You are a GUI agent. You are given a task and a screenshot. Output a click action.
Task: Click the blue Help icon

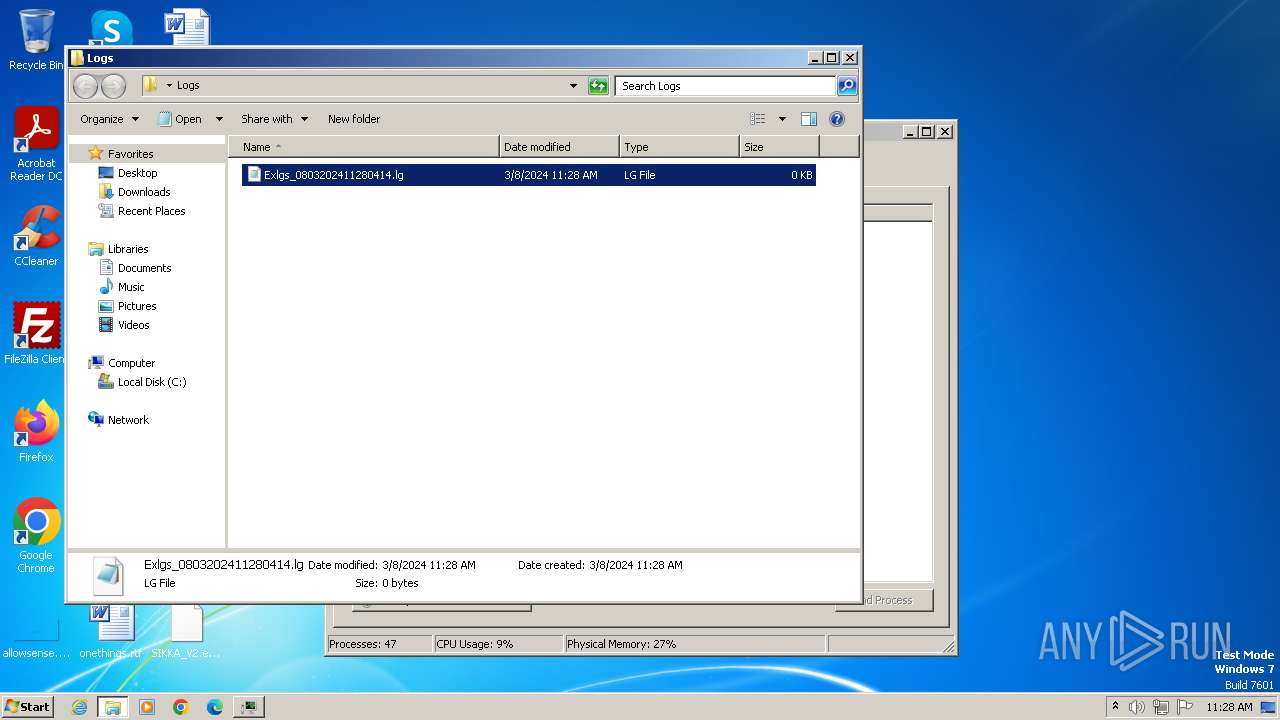(x=837, y=119)
